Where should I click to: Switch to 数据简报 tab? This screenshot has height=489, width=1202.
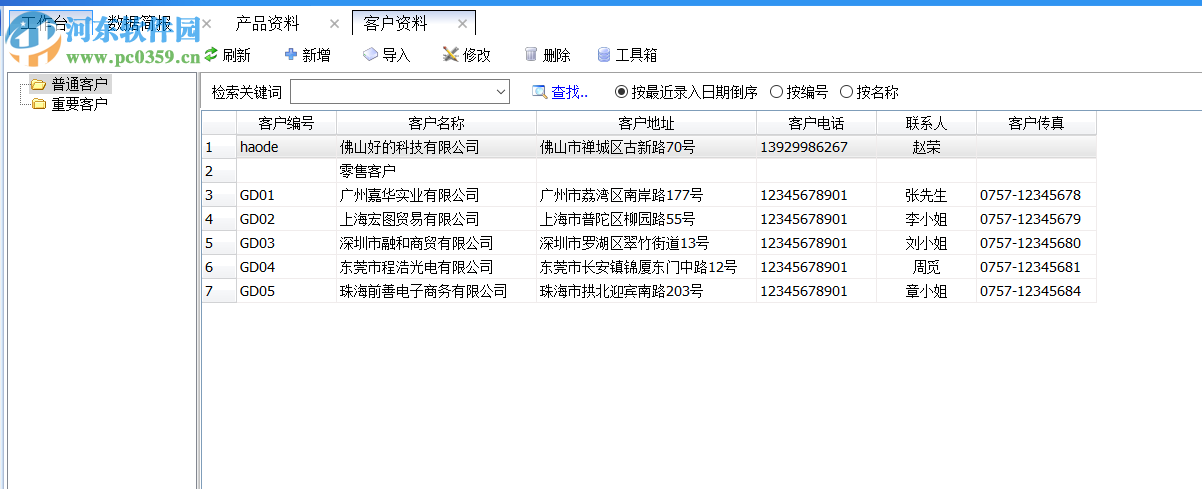139,23
